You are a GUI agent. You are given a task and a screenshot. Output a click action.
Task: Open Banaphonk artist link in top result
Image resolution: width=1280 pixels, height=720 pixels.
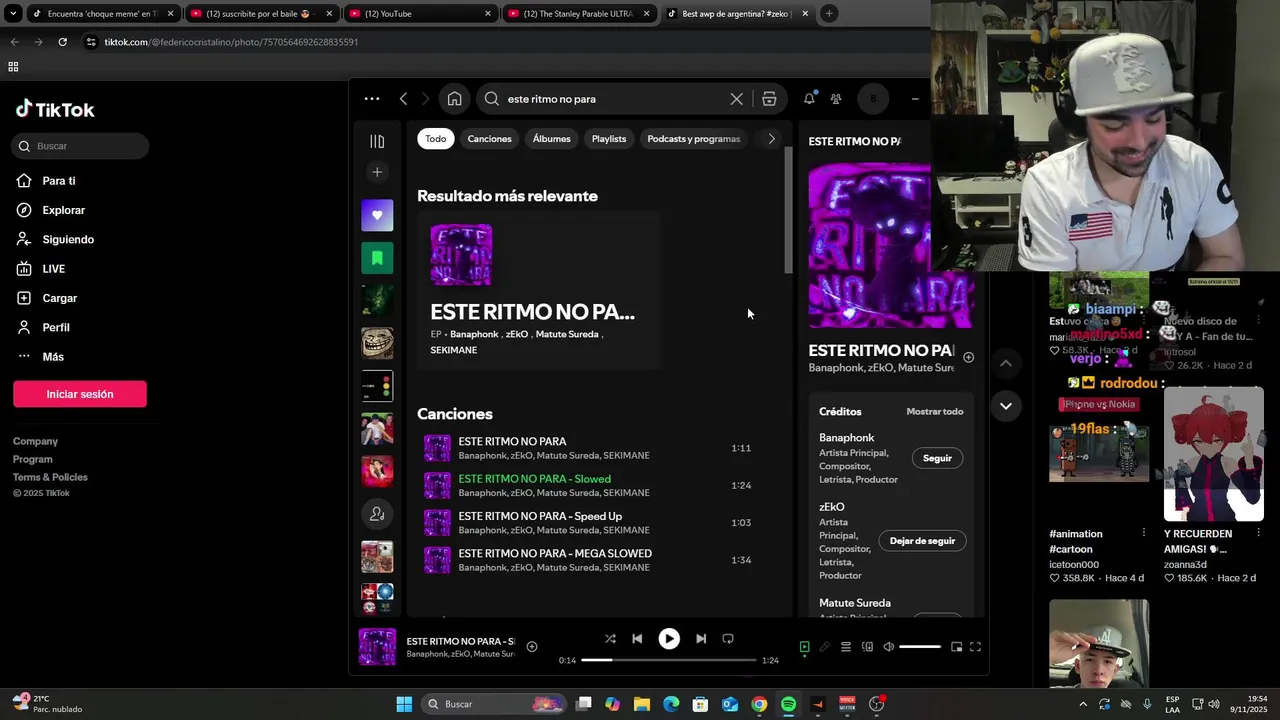[474, 334]
